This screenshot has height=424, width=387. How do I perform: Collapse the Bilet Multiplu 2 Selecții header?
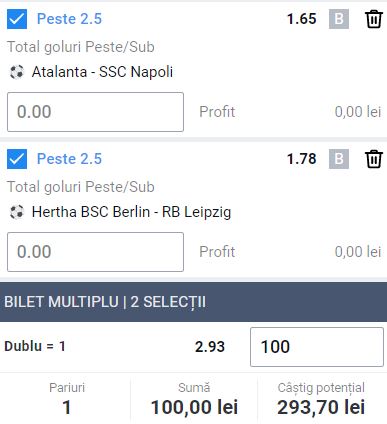pyautogui.click(x=193, y=302)
